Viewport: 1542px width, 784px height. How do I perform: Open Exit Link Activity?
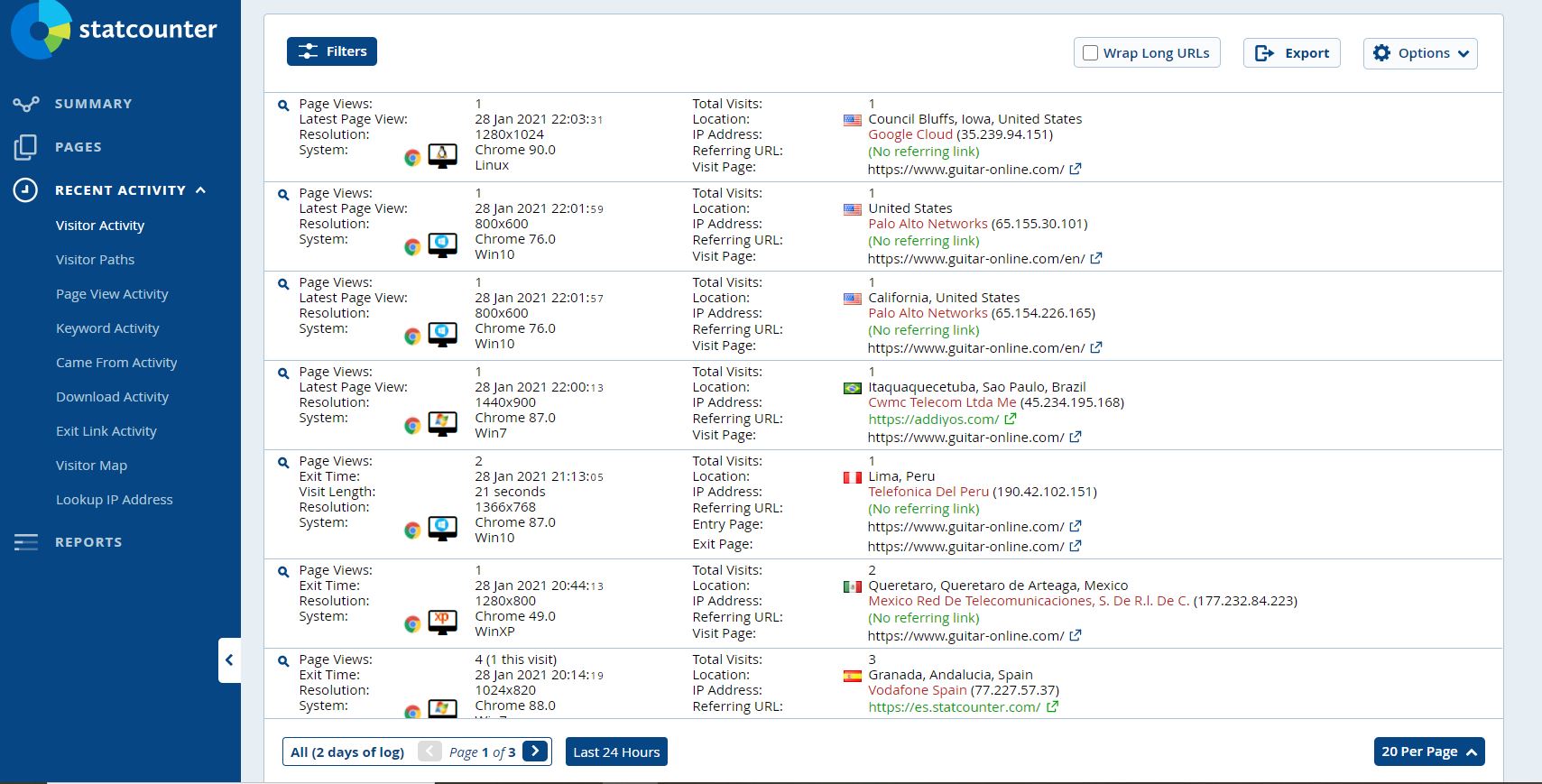click(106, 431)
